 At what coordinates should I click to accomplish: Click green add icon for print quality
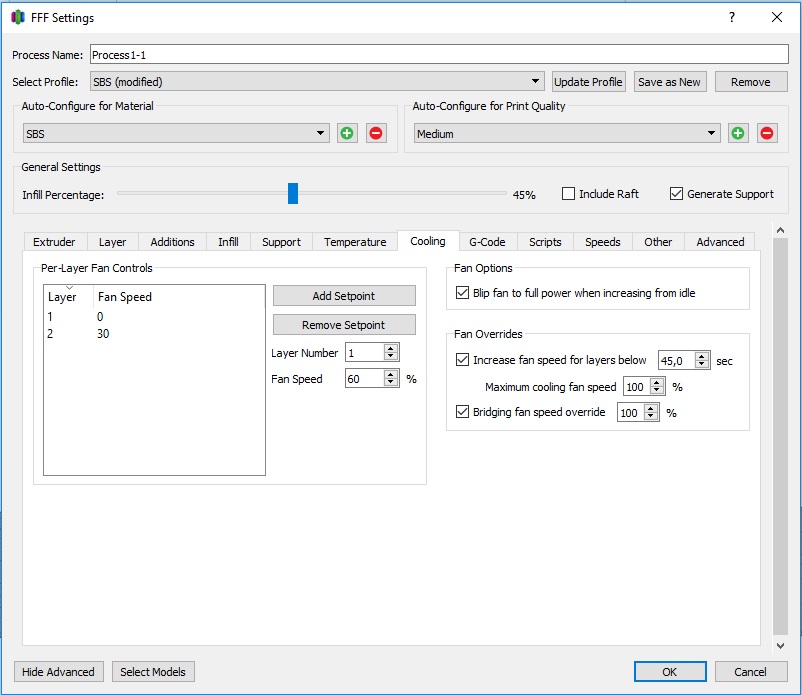coord(738,133)
